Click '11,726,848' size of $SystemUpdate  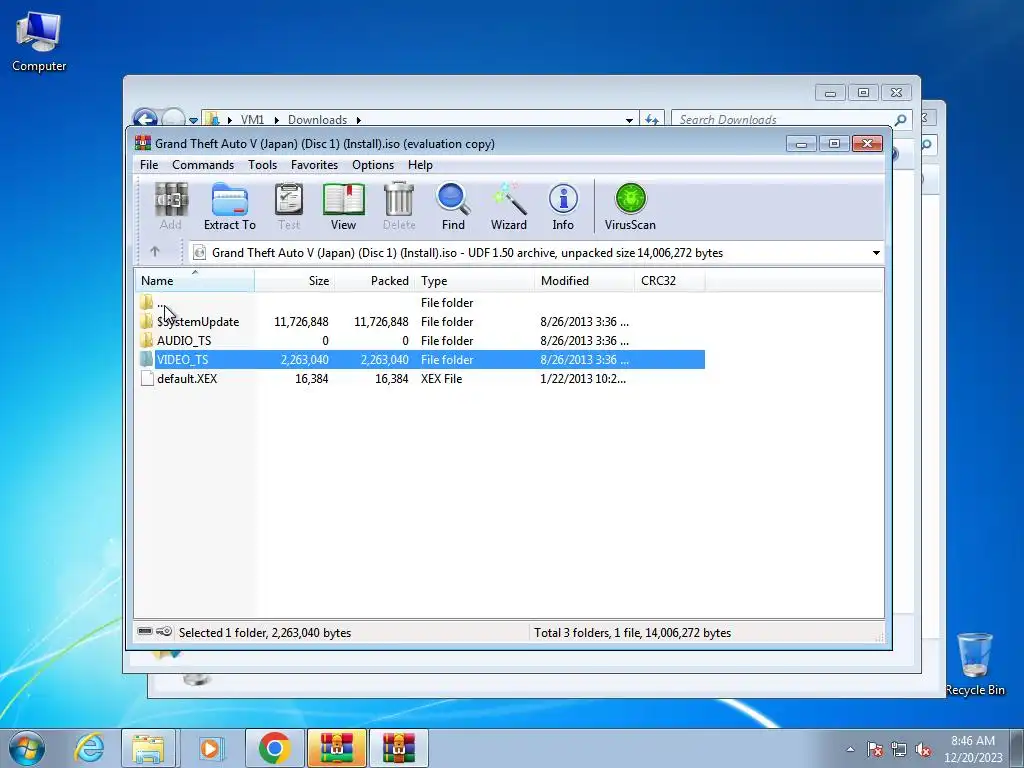(x=301, y=321)
